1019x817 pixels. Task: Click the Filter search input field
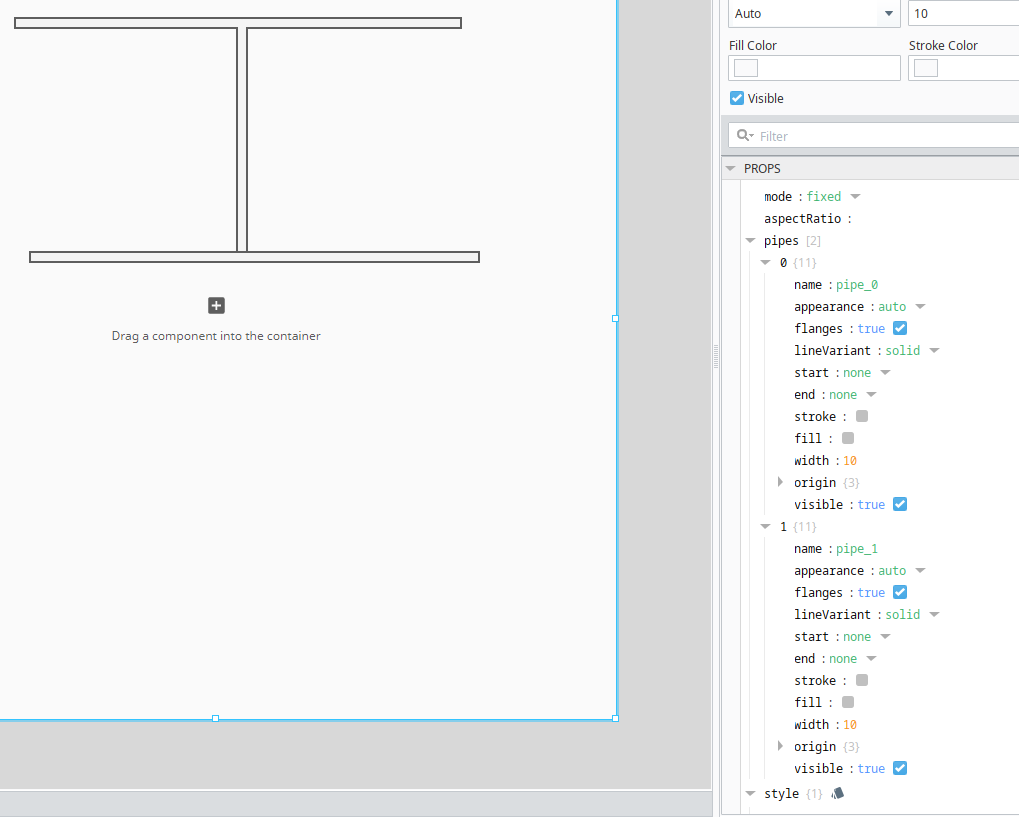tap(880, 136)
